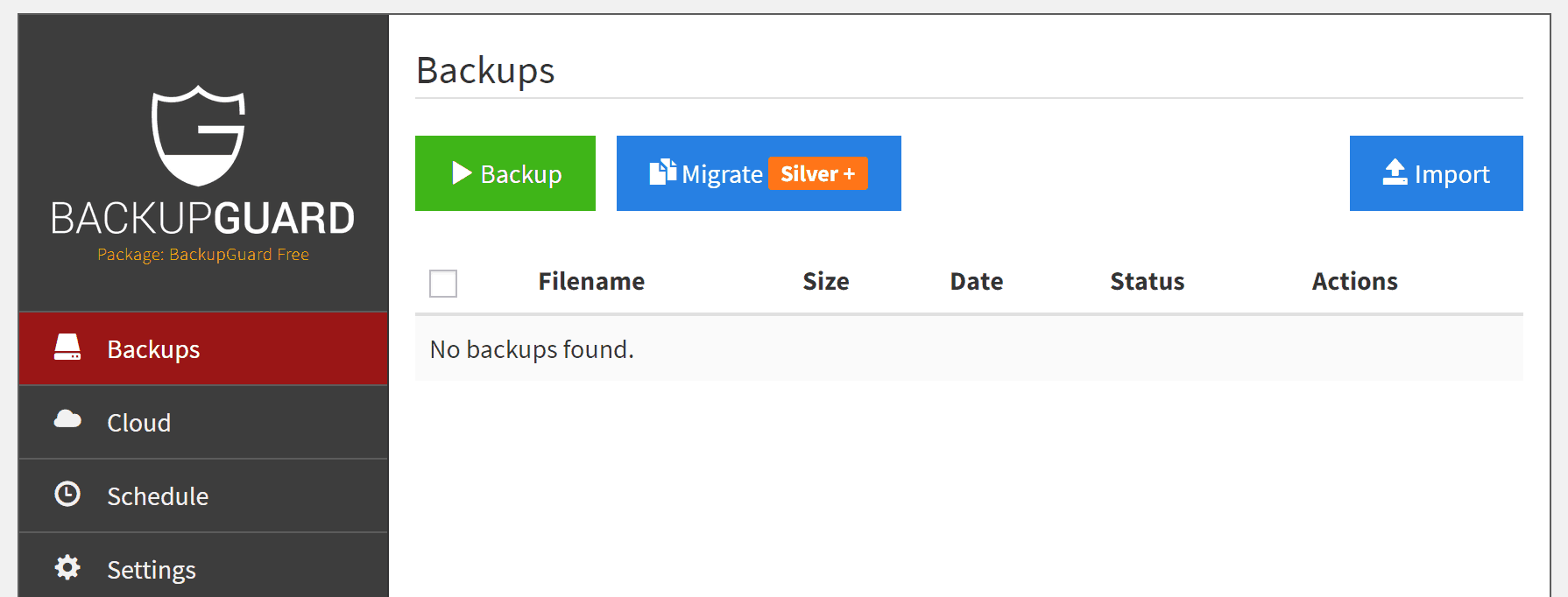Image resolution: width=1568 pixels, height=597 pixels.
Task: Toggle the select-all backups checkbox
Action: [x=442, y=283]
